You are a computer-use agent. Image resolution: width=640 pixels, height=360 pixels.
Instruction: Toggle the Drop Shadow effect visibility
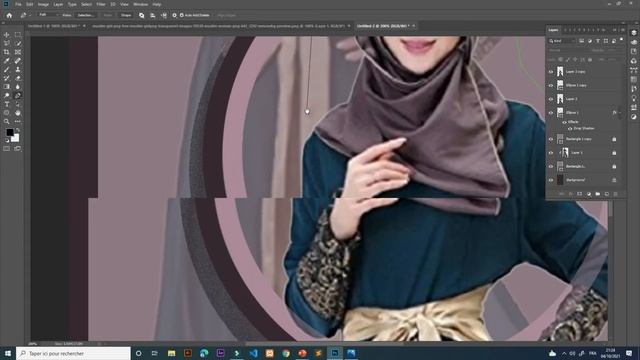(570, 128)
